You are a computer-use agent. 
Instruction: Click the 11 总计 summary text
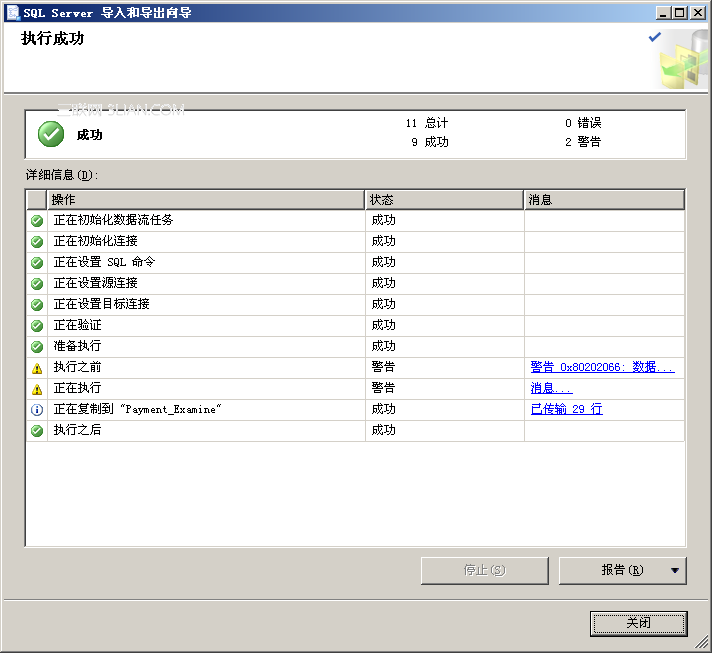pos(427,123)
